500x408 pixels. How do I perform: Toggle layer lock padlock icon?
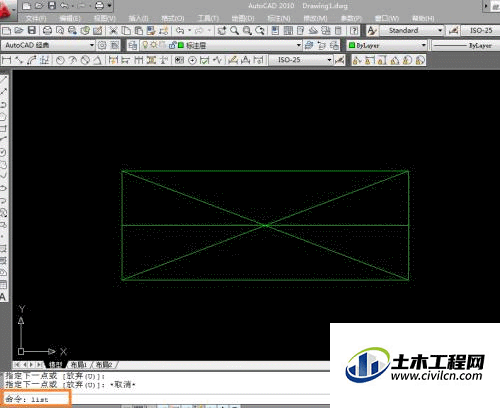coord(172,45)
